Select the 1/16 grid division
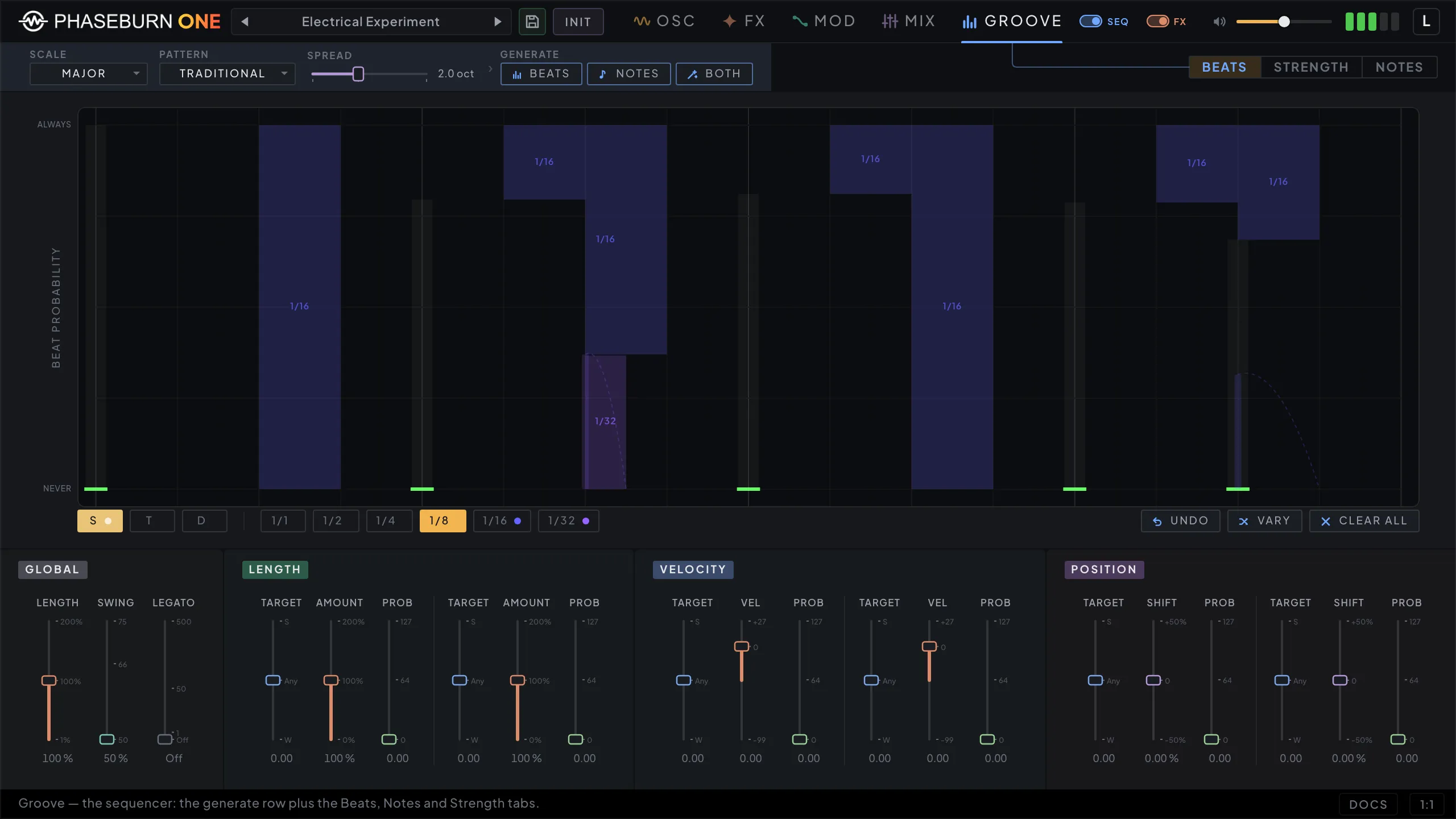This screenshot has height=819, width=1456. click(x=502, y=521)
